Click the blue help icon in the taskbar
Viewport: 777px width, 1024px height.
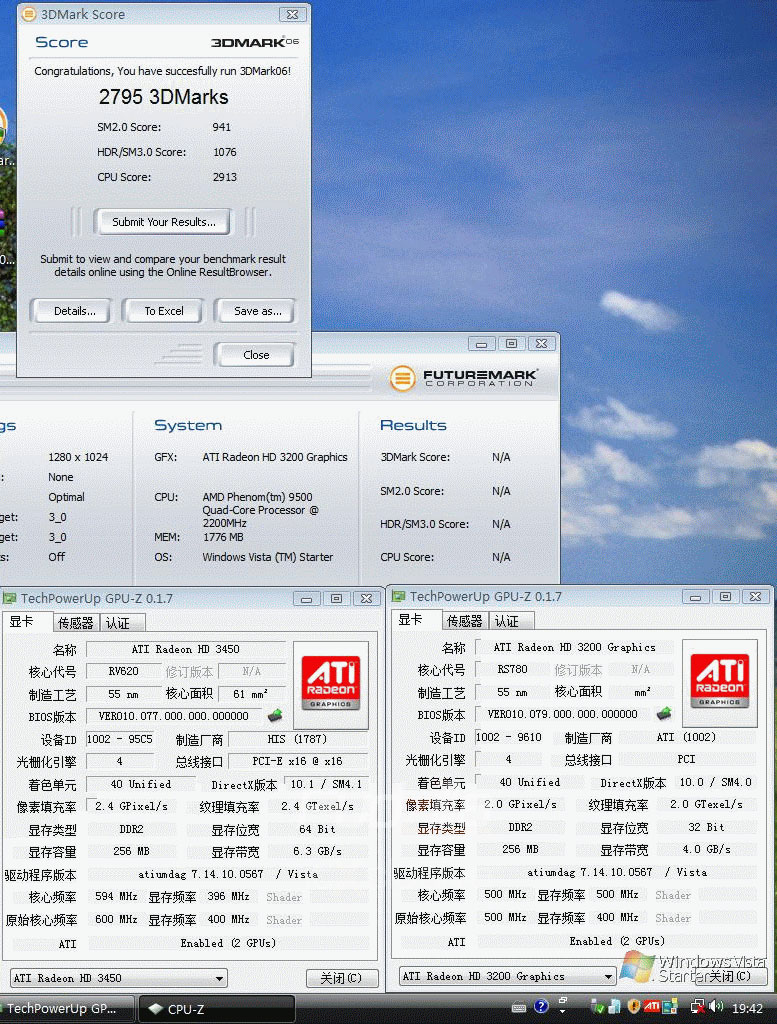pos(542,1007)
